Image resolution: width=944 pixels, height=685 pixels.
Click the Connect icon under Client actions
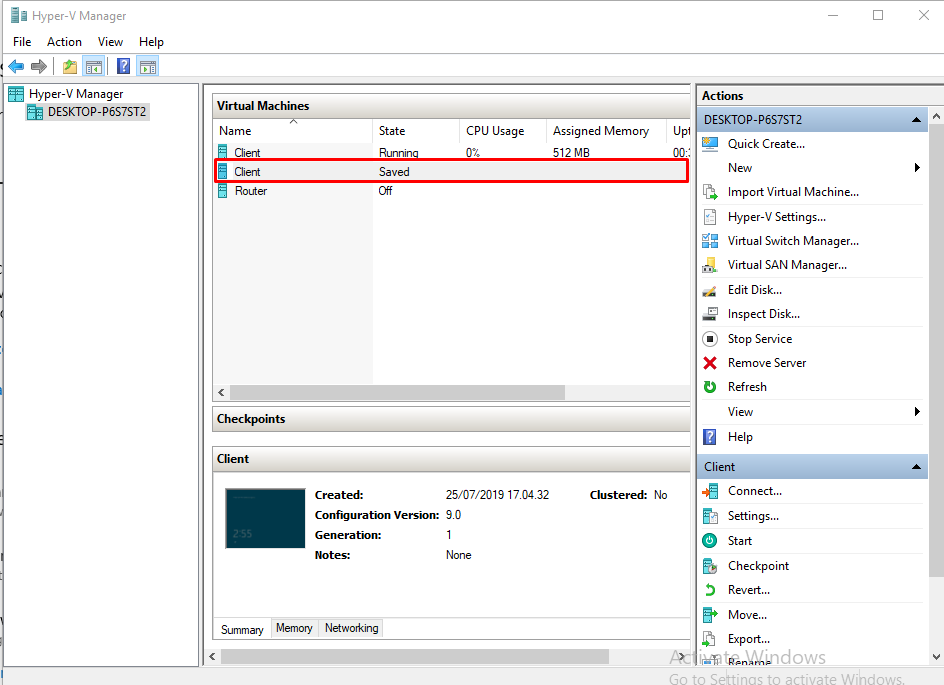(x=710, y=491)
